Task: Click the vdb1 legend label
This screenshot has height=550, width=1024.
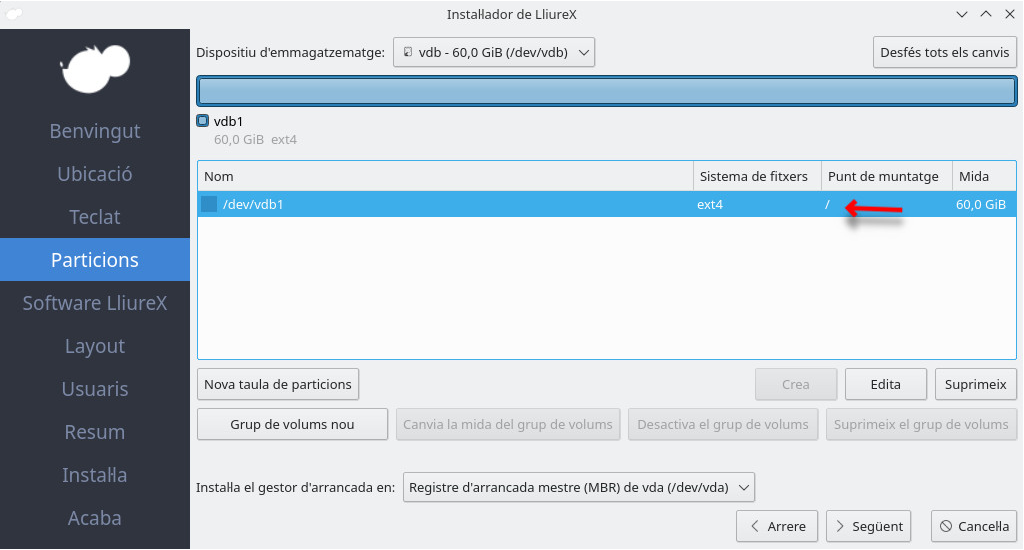Action: coord(228,121)
